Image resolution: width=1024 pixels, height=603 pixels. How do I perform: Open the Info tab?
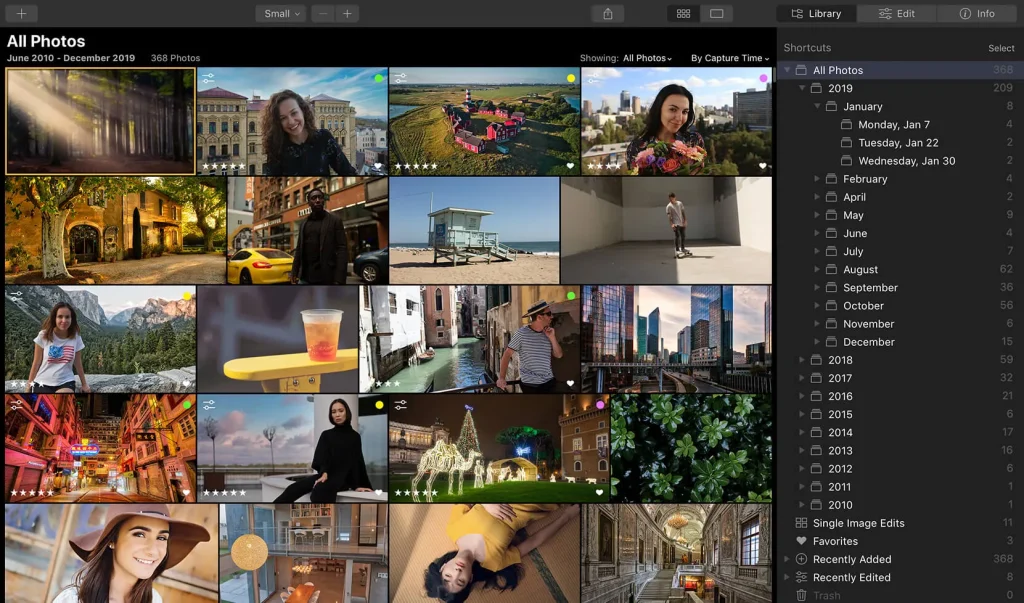point(977,14)
